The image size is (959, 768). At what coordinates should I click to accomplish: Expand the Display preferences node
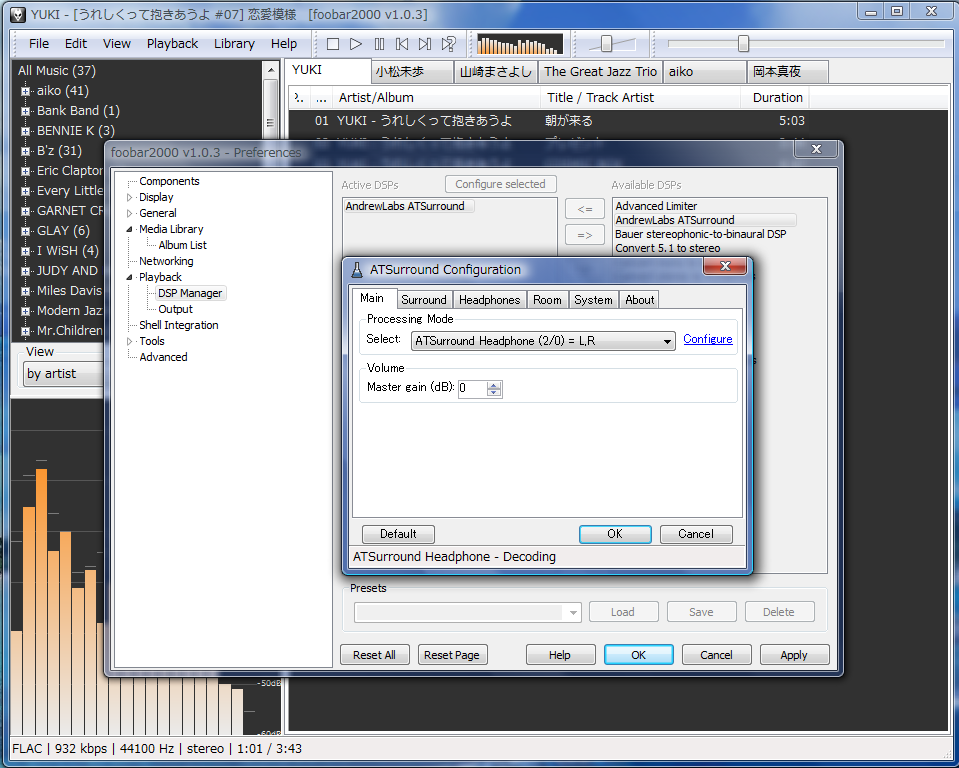tap(130, 198)
